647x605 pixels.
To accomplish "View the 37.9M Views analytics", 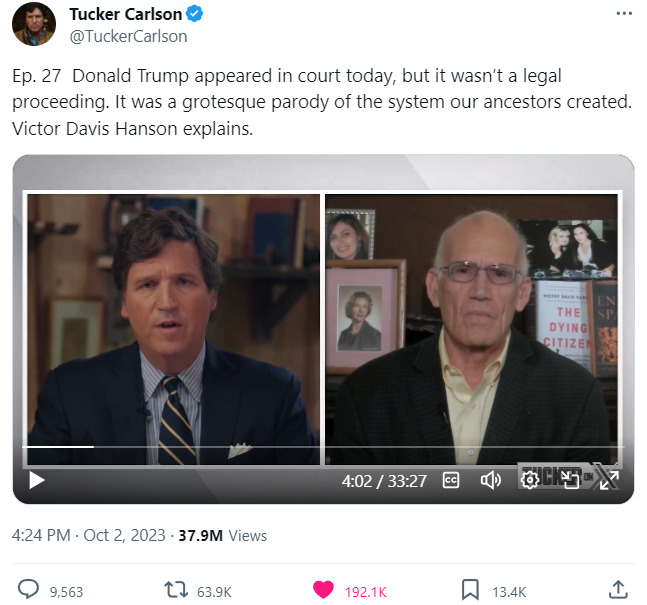I will pyautogui.click(x=222, y=535).
